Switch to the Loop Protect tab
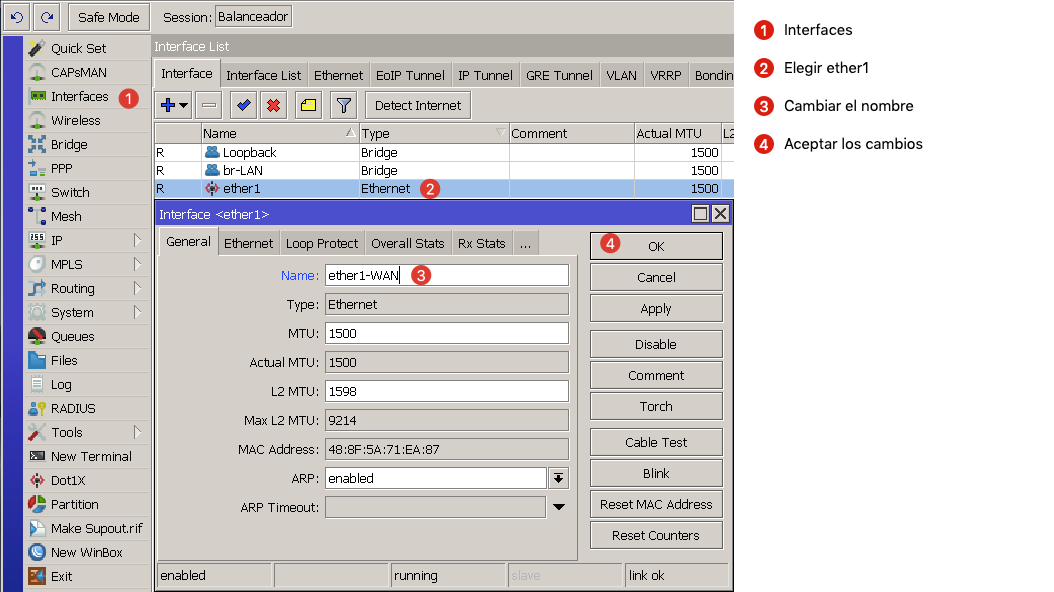The width and height of the screenshot is (1054, 592). (321, 243)
